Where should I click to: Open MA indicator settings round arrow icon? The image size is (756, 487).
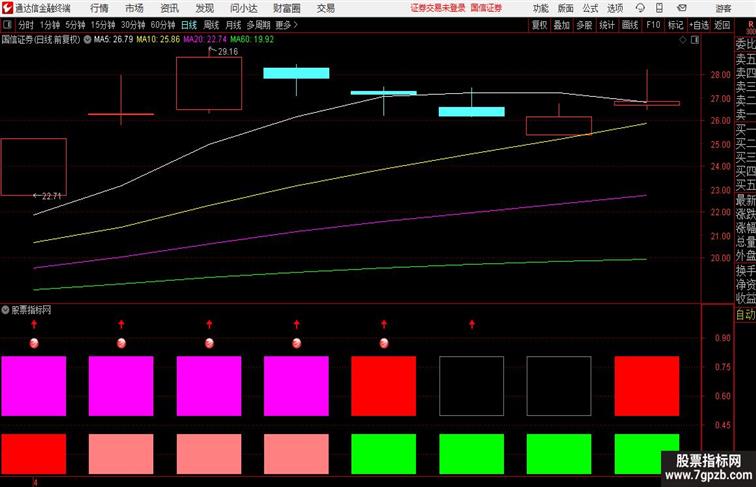click(87, 40)
